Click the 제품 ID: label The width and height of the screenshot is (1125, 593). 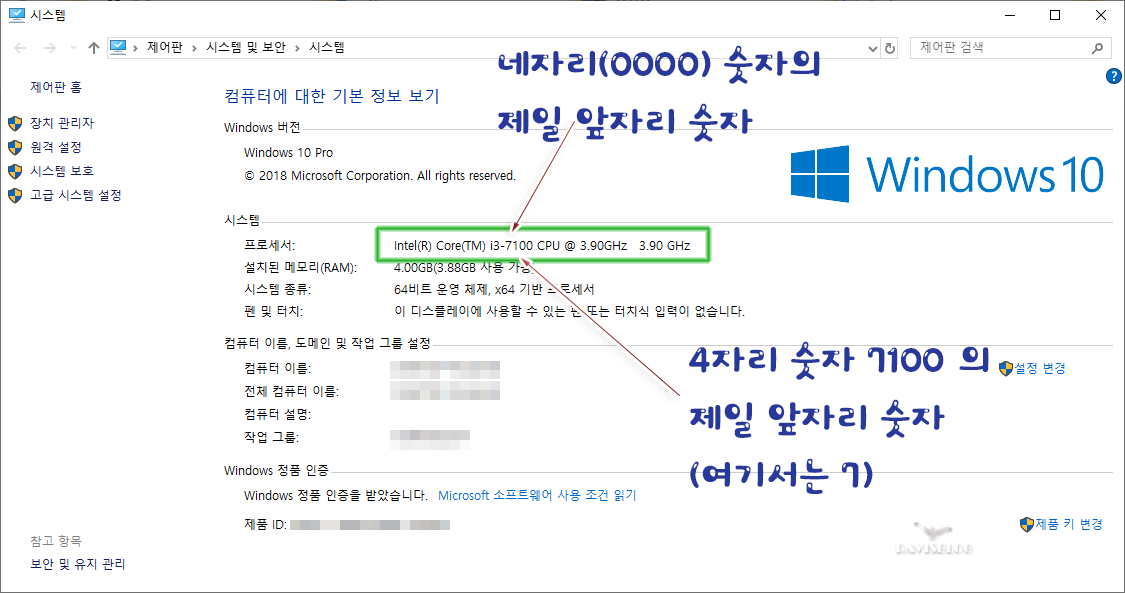(x=265, y=525)
